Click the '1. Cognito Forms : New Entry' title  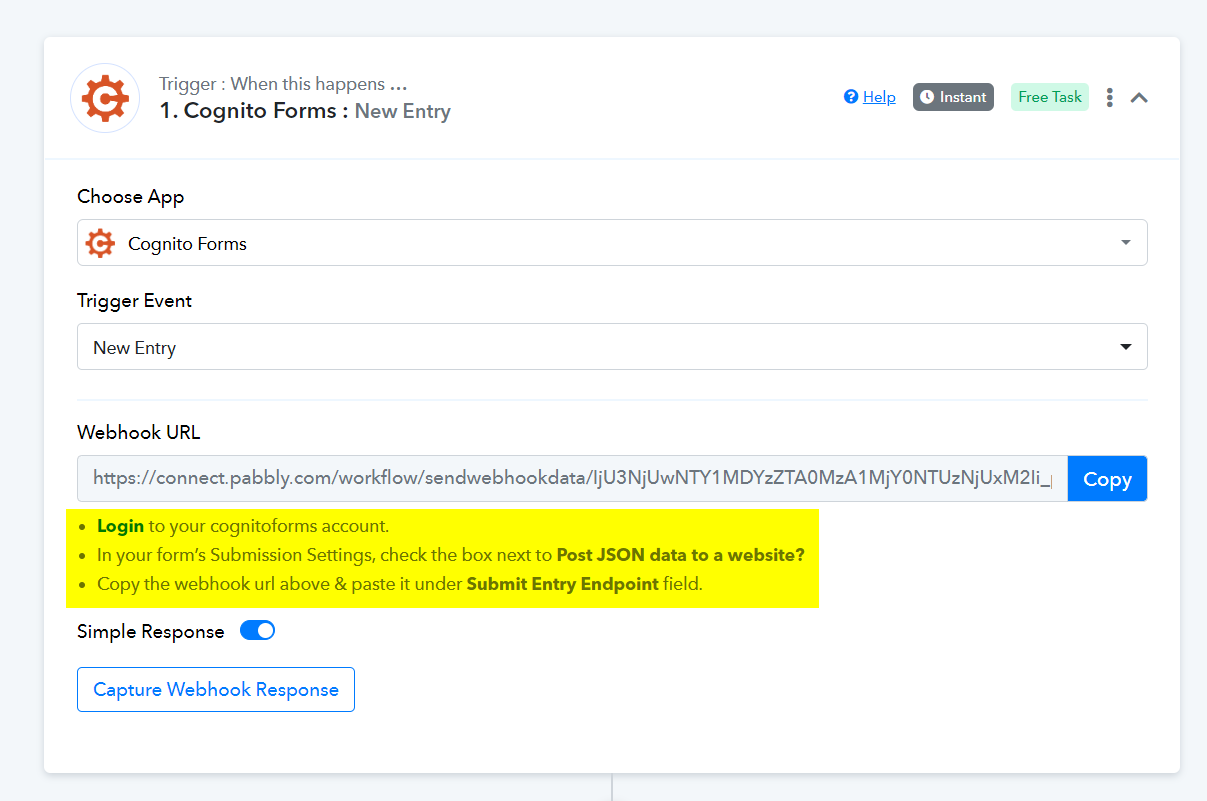[305, 111]
